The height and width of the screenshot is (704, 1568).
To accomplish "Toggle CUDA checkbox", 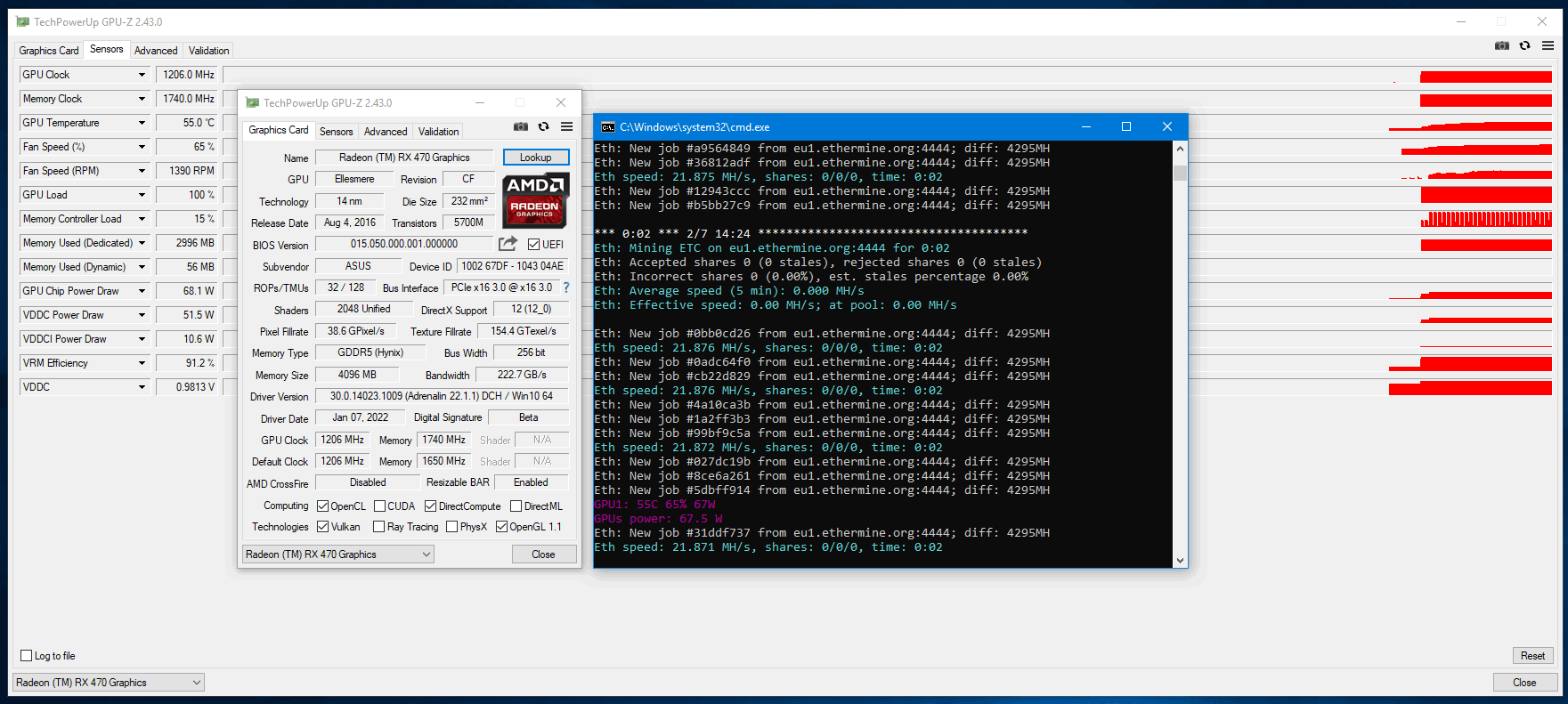I will click(379, 506).
